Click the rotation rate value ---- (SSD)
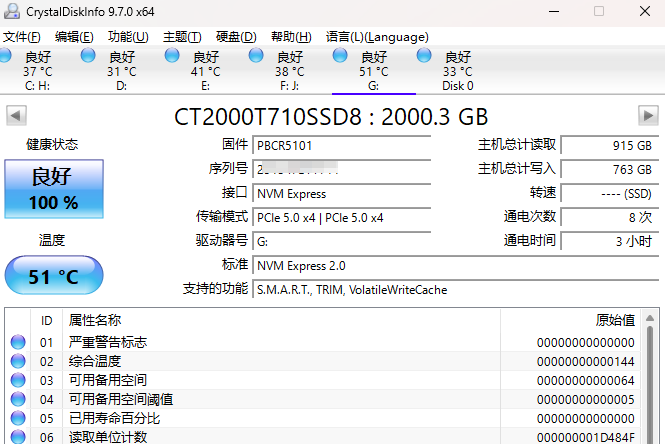Screen dimensions: 665x444 point(610,193)
